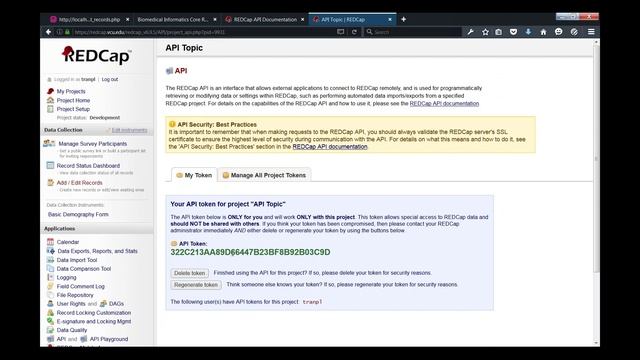The height and width of the screenshot is (360, 640).
Task: Select the green API token string
Action: click(x=250, y=252)
